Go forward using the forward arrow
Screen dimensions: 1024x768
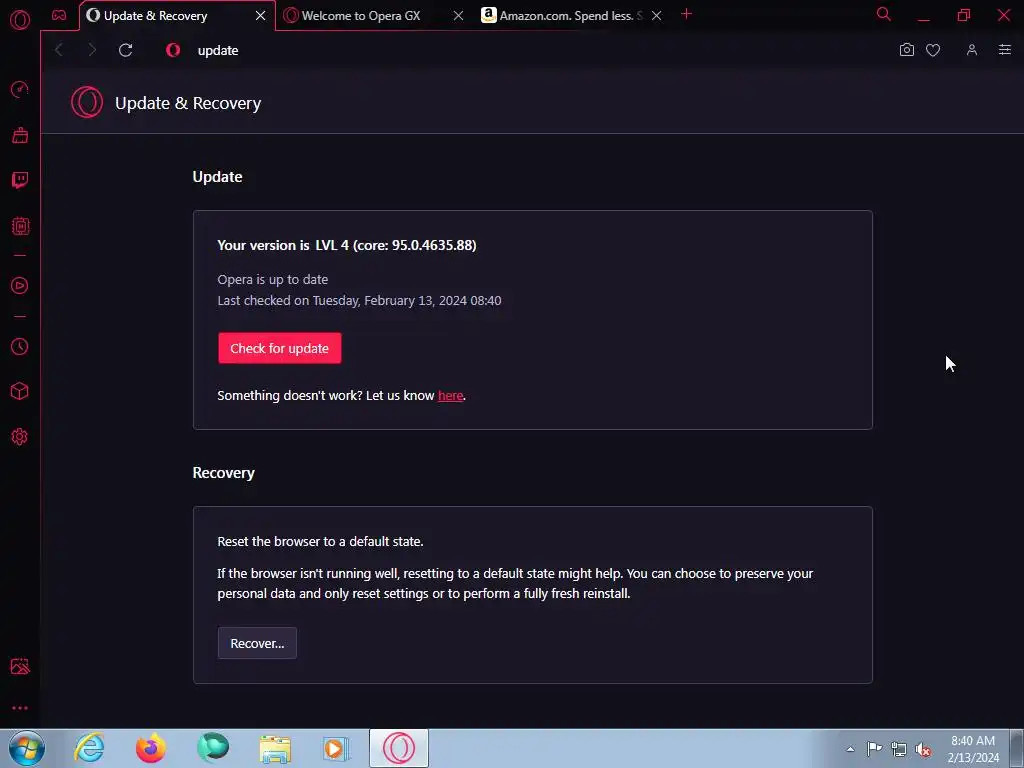[92, 50]
